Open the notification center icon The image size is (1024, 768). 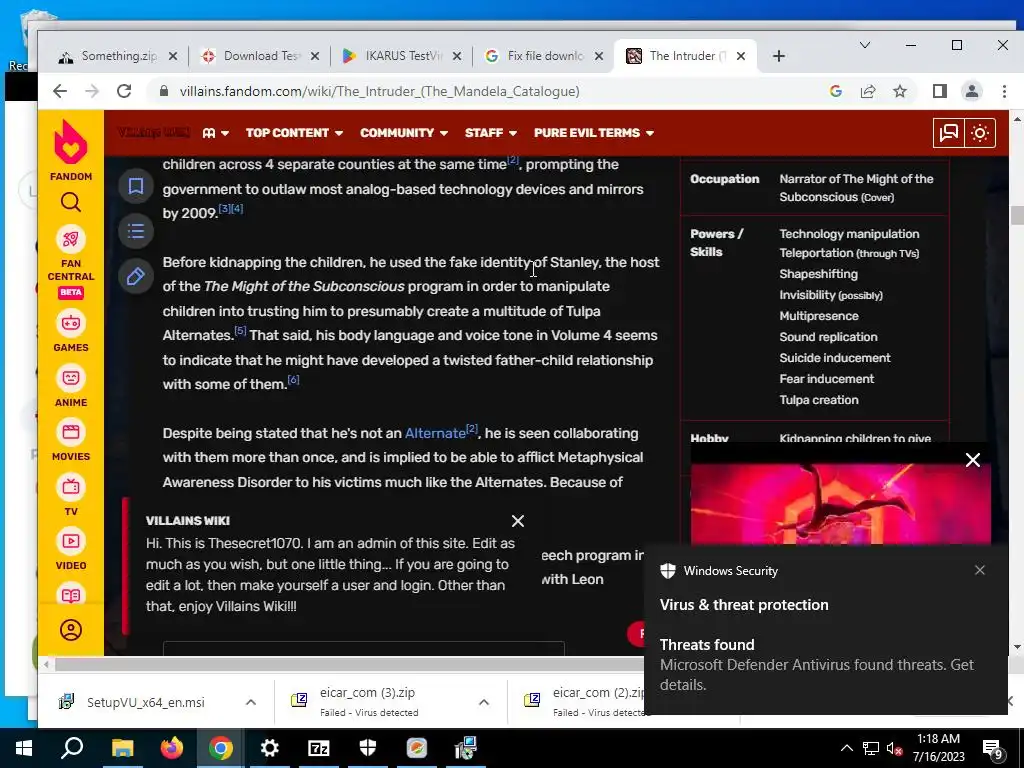click(993, 749)
